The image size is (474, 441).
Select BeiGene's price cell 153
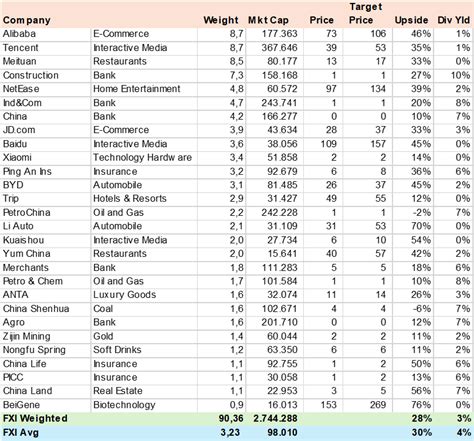pos(323,405)
